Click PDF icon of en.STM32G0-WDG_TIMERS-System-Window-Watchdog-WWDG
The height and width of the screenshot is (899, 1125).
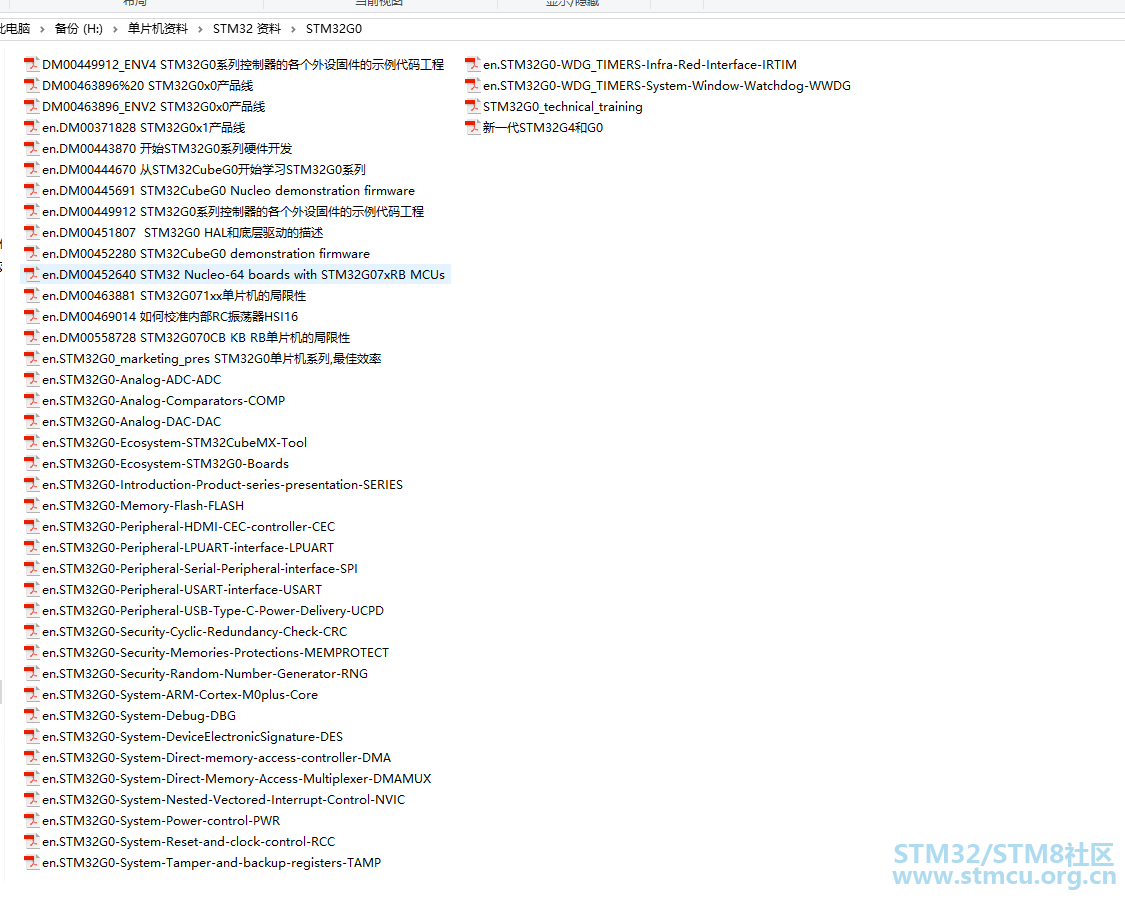coord(472,85)
